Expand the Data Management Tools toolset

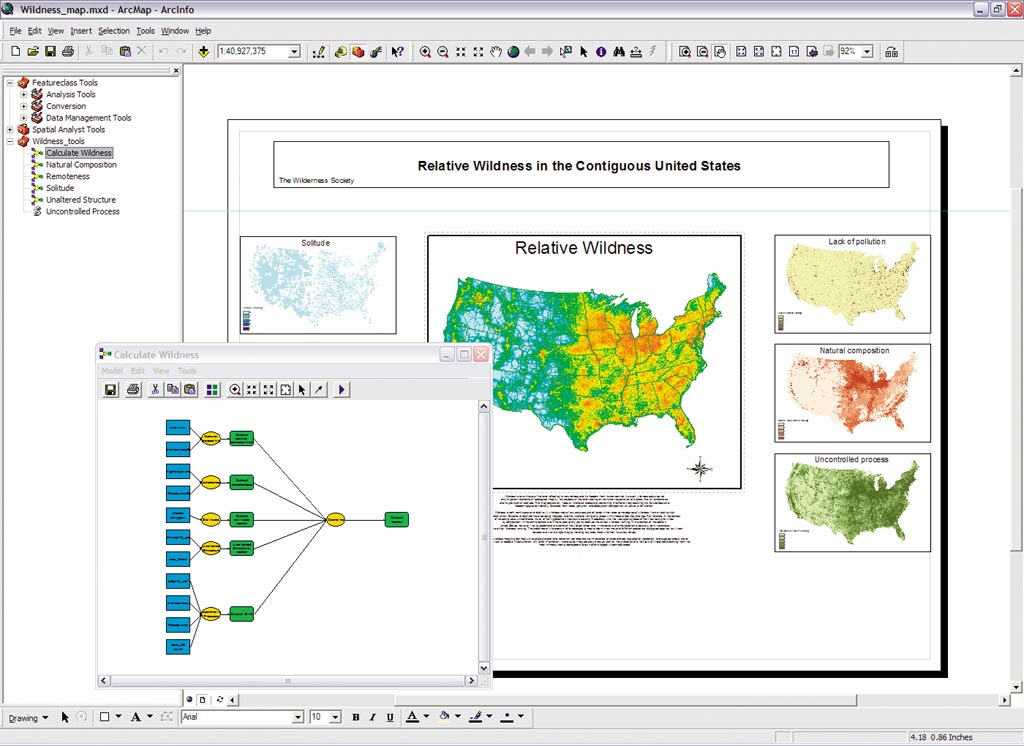coord(24,118)
